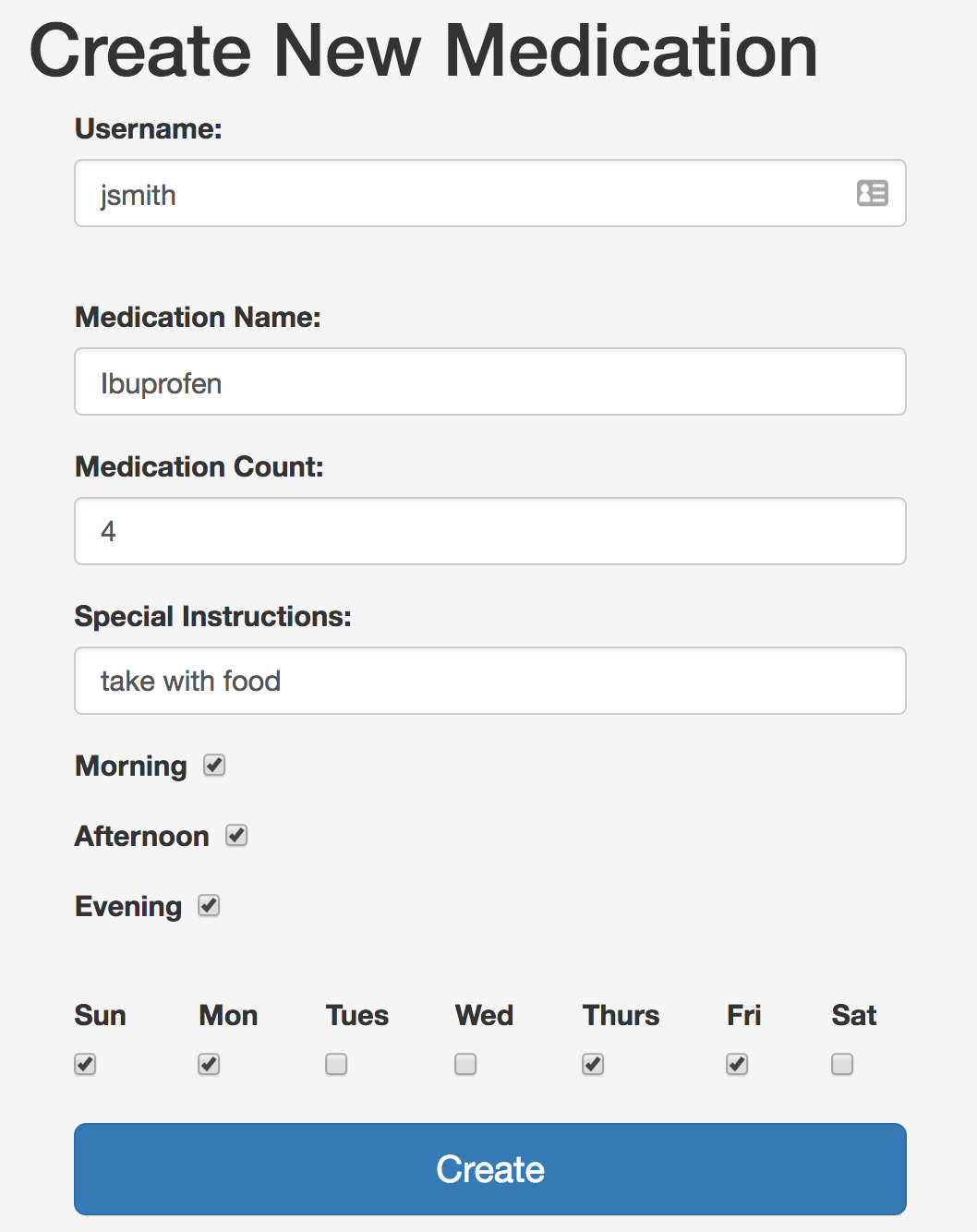Deselect the Mon checkbox

pos(209,1064)
